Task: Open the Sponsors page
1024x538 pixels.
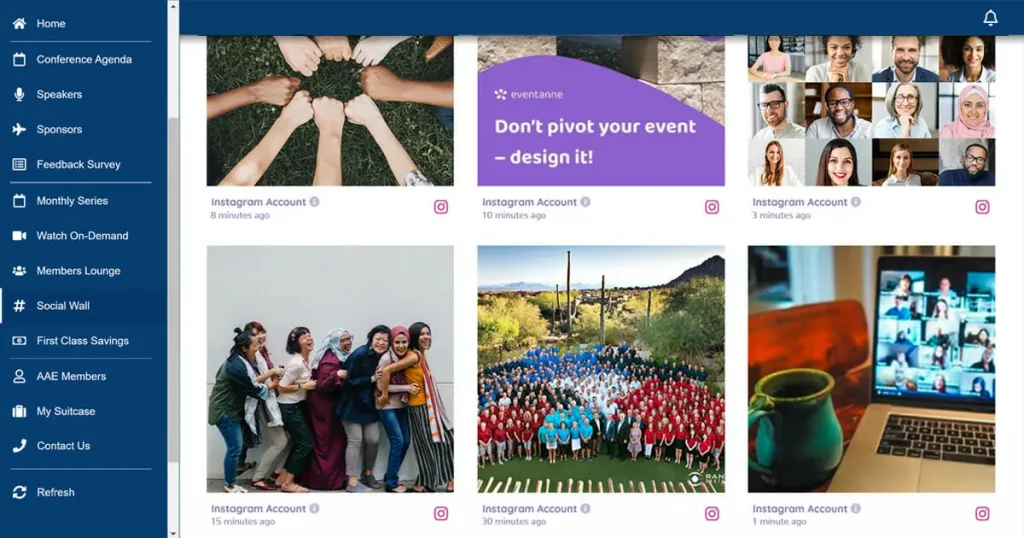Action: pos(59,129)
